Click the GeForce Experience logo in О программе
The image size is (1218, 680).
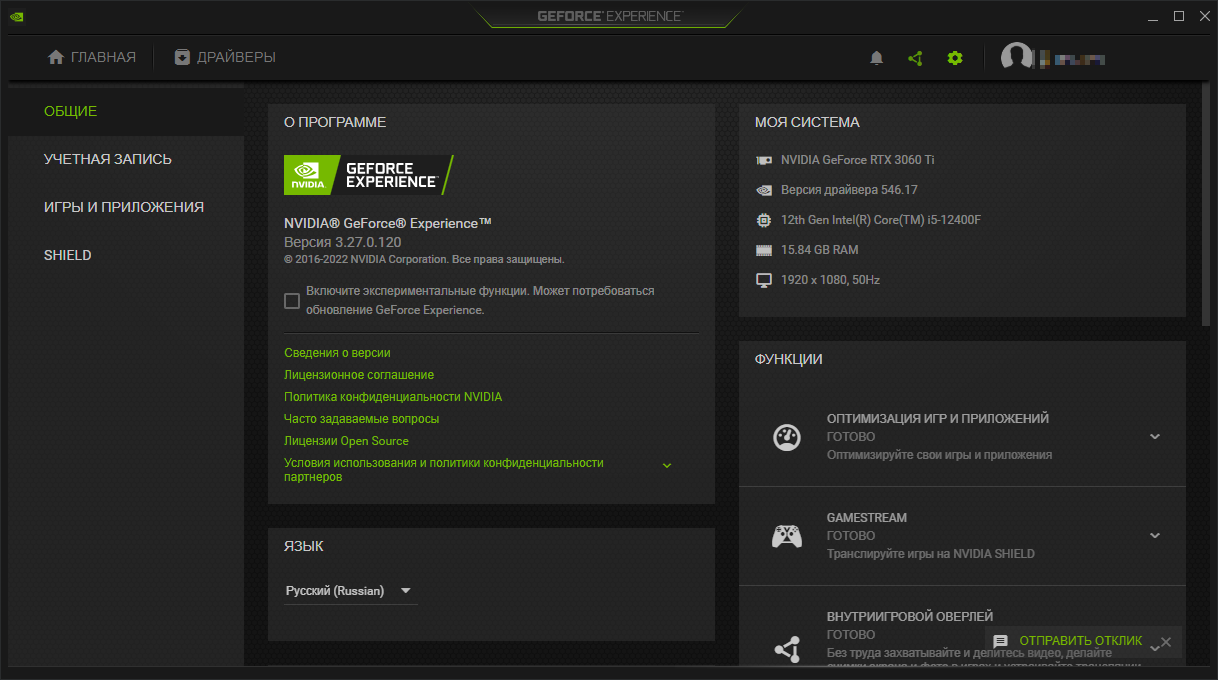click(369, 175)
